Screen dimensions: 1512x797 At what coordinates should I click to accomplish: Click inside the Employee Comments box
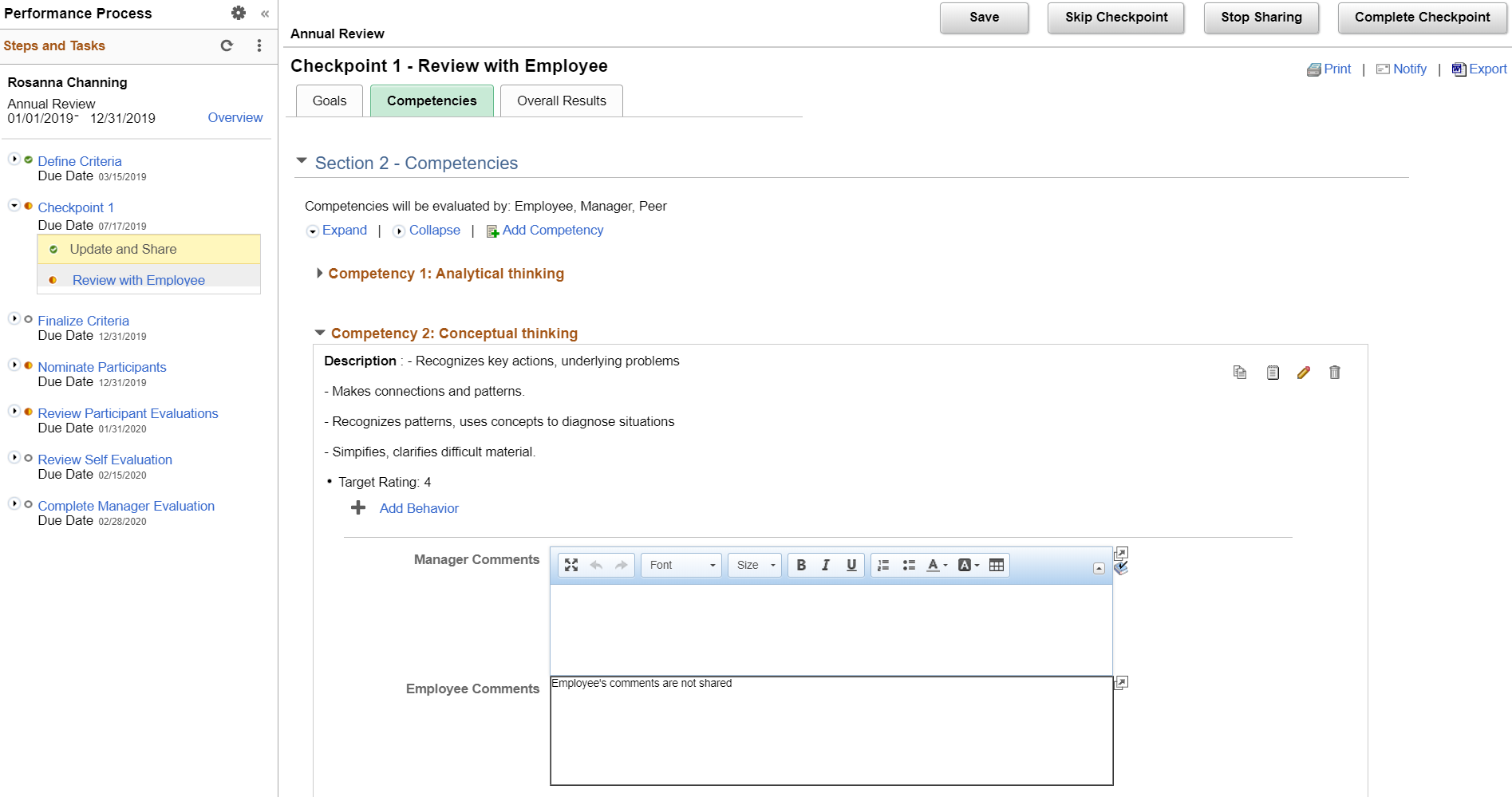coord(831,731)
